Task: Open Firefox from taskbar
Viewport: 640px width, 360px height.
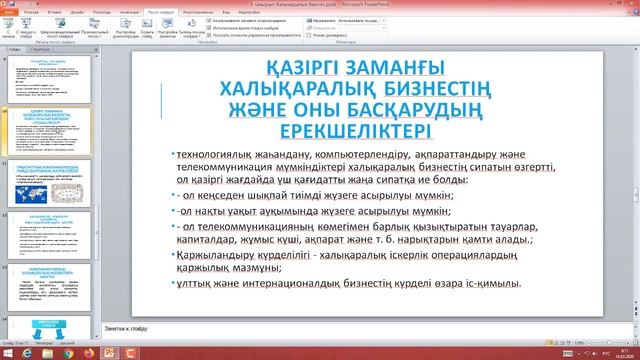Action: tap(89, 353)
